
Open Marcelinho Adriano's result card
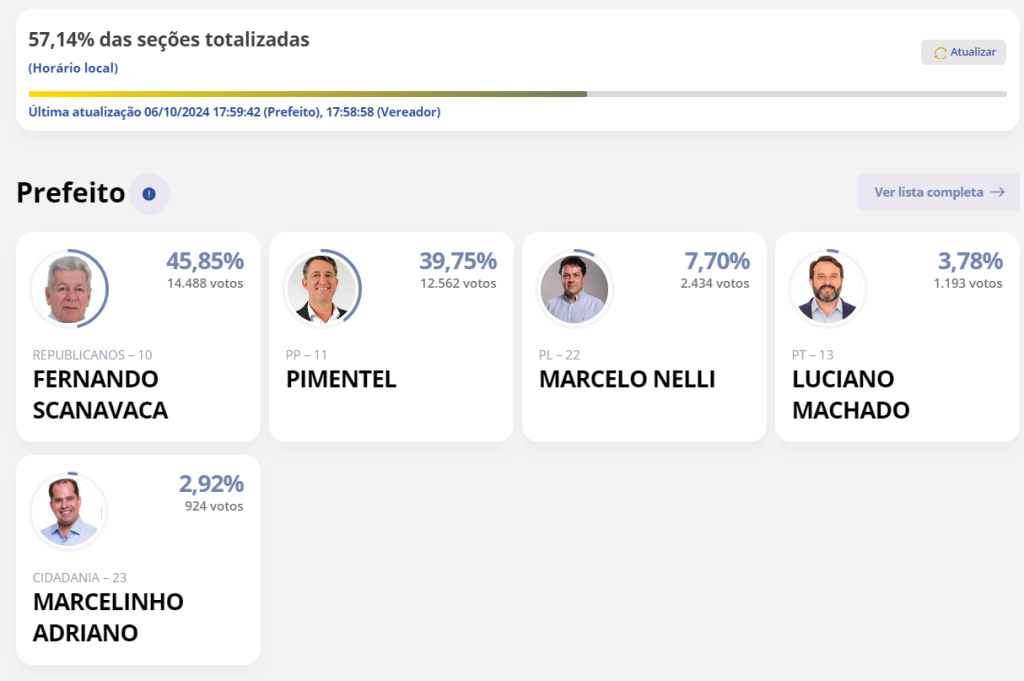point(138,560)
